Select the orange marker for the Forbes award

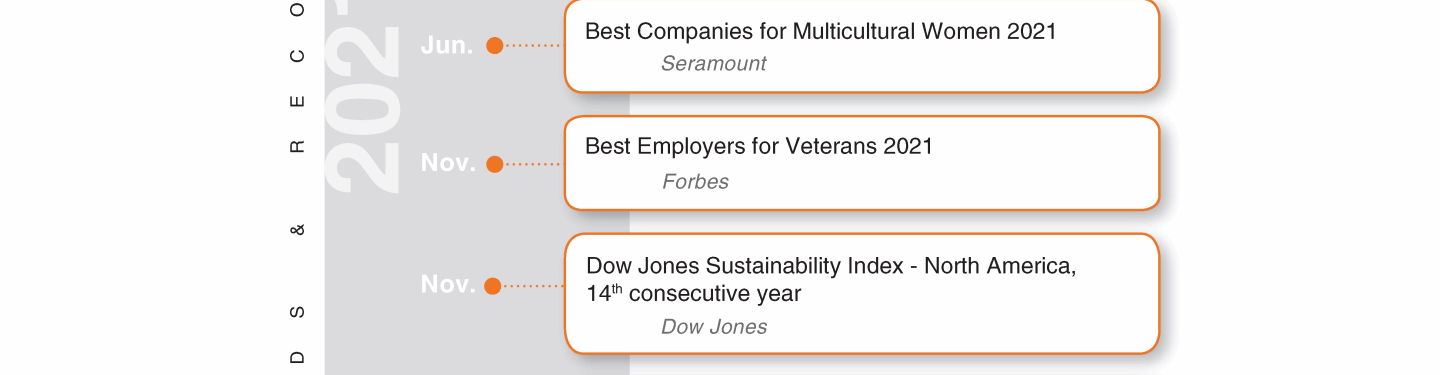click(x=494, y=164)
